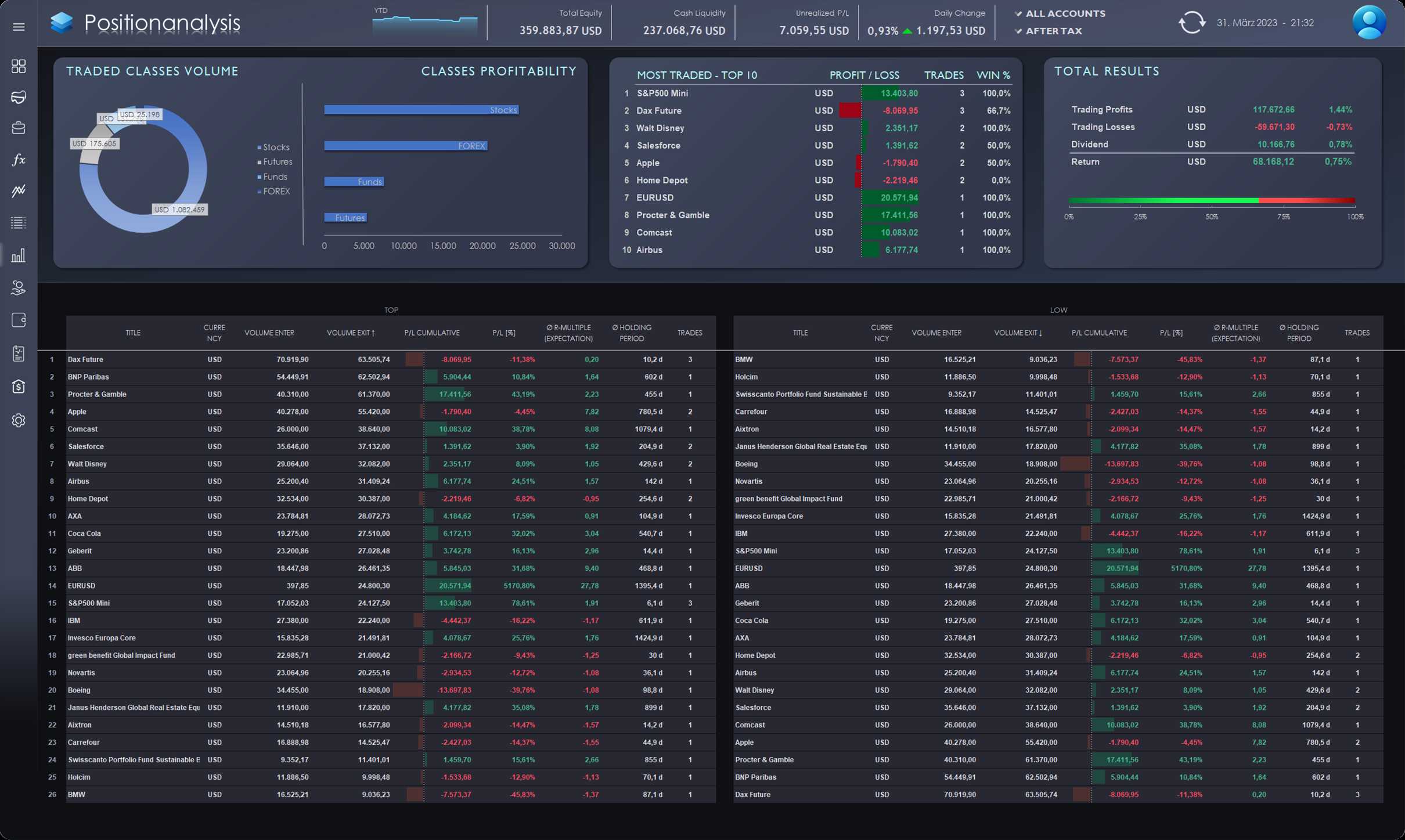Click BNP Paribas title in TOP table
The image size is (1405, 840).
coord(88,377)
